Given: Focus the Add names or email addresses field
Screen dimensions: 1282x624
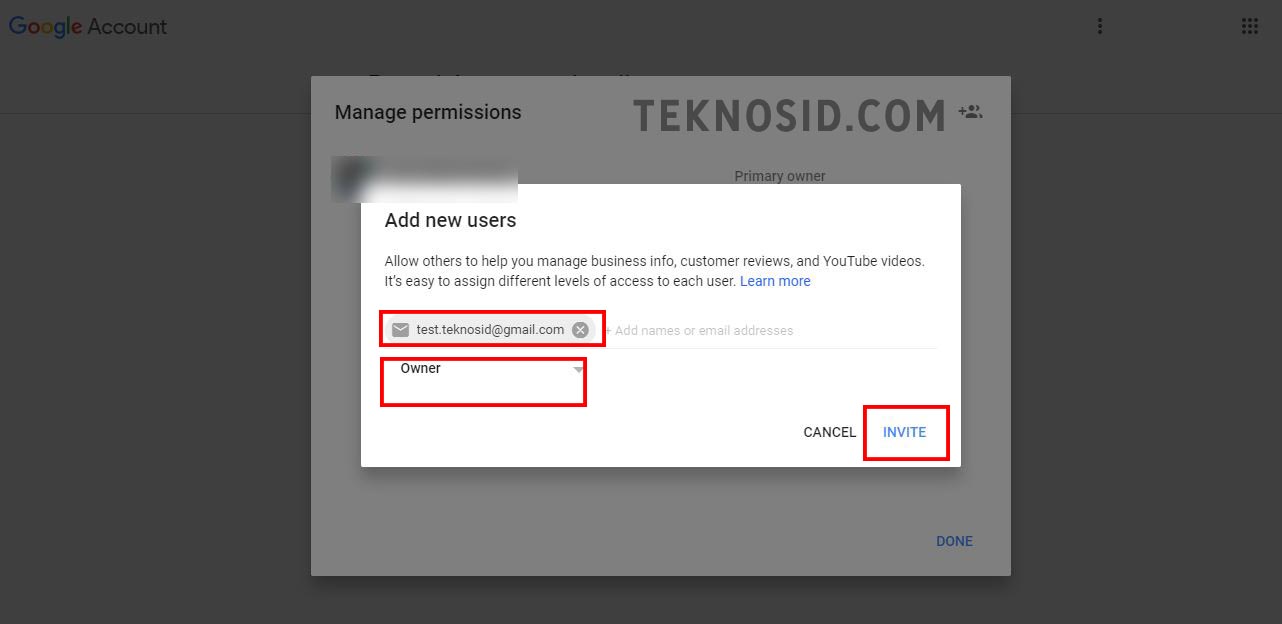Looking at the screenshot, I should (770, 330).
